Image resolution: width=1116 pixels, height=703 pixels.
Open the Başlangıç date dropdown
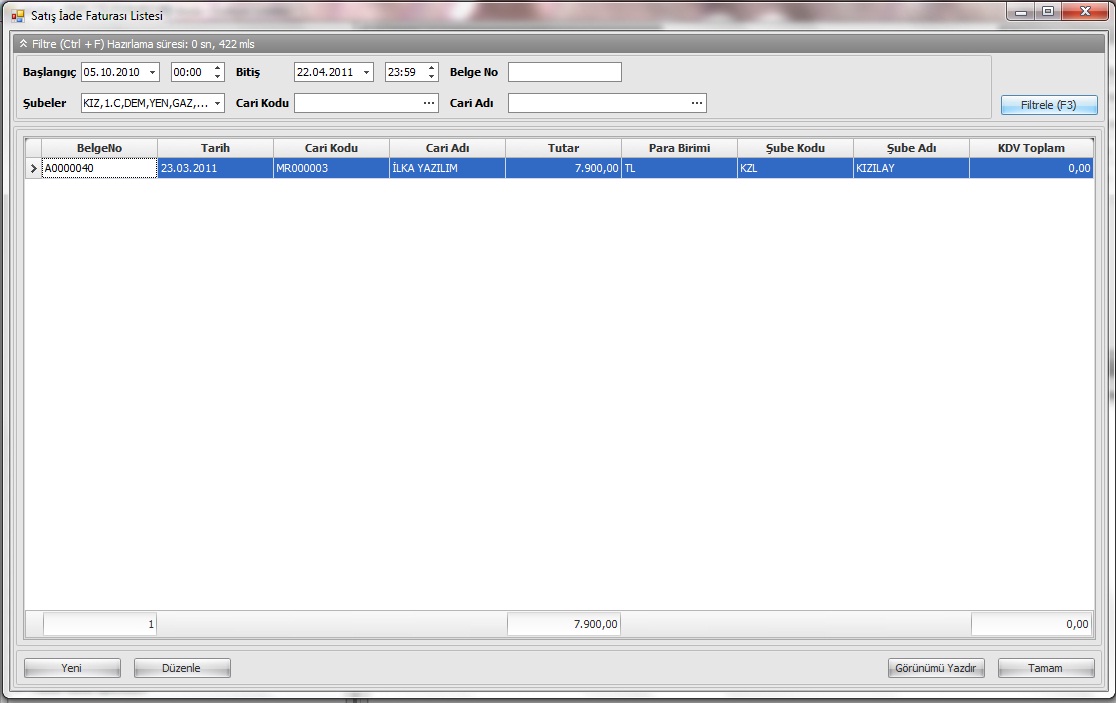click(x=152, y=73)
